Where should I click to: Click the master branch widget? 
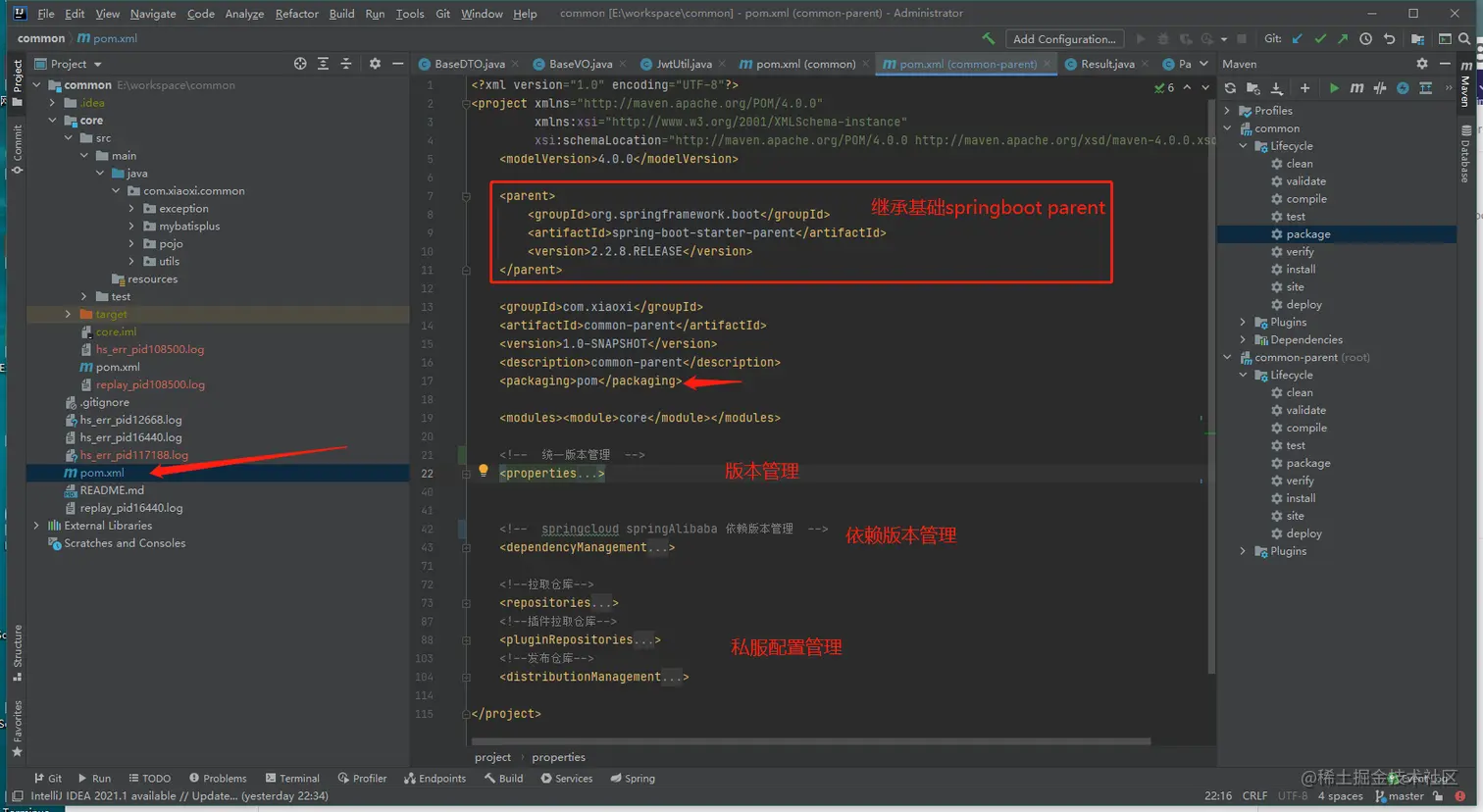coord(1400,795)
